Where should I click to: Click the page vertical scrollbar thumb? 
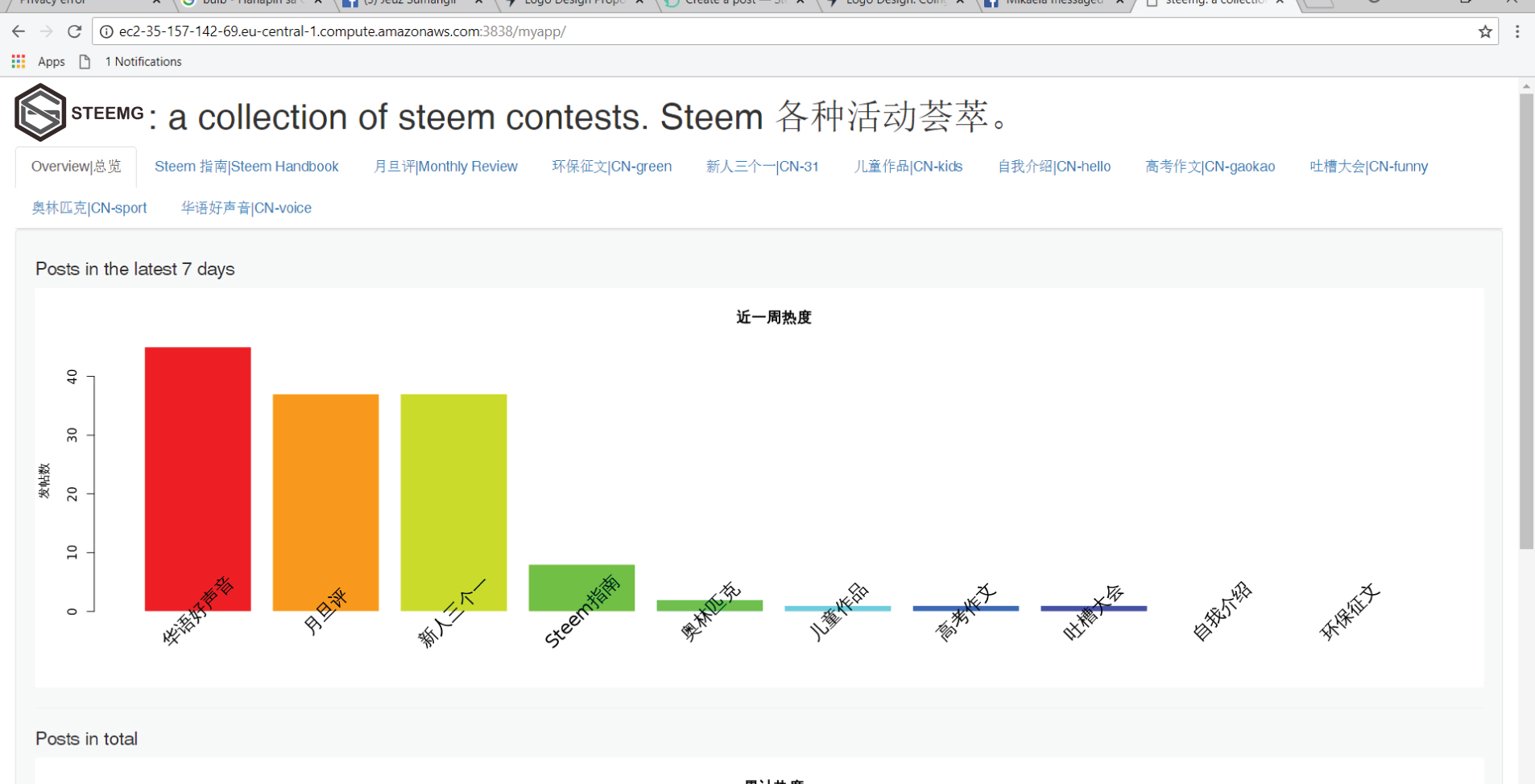point(1526,322)
